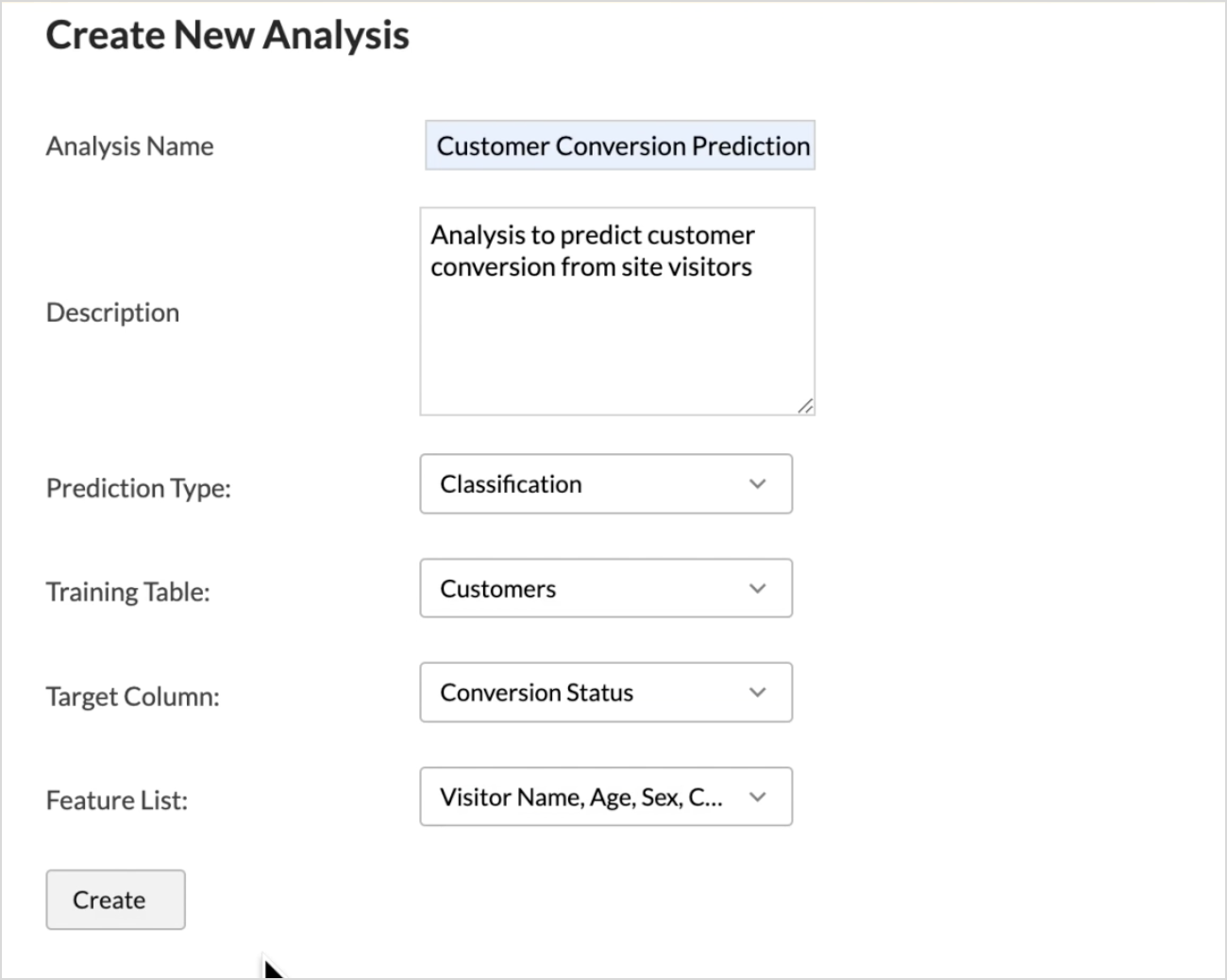Open the Feature List dropdown
The width and height of the screenshot is (1227, 980).
pyautogui.click(x=606, y=797)
